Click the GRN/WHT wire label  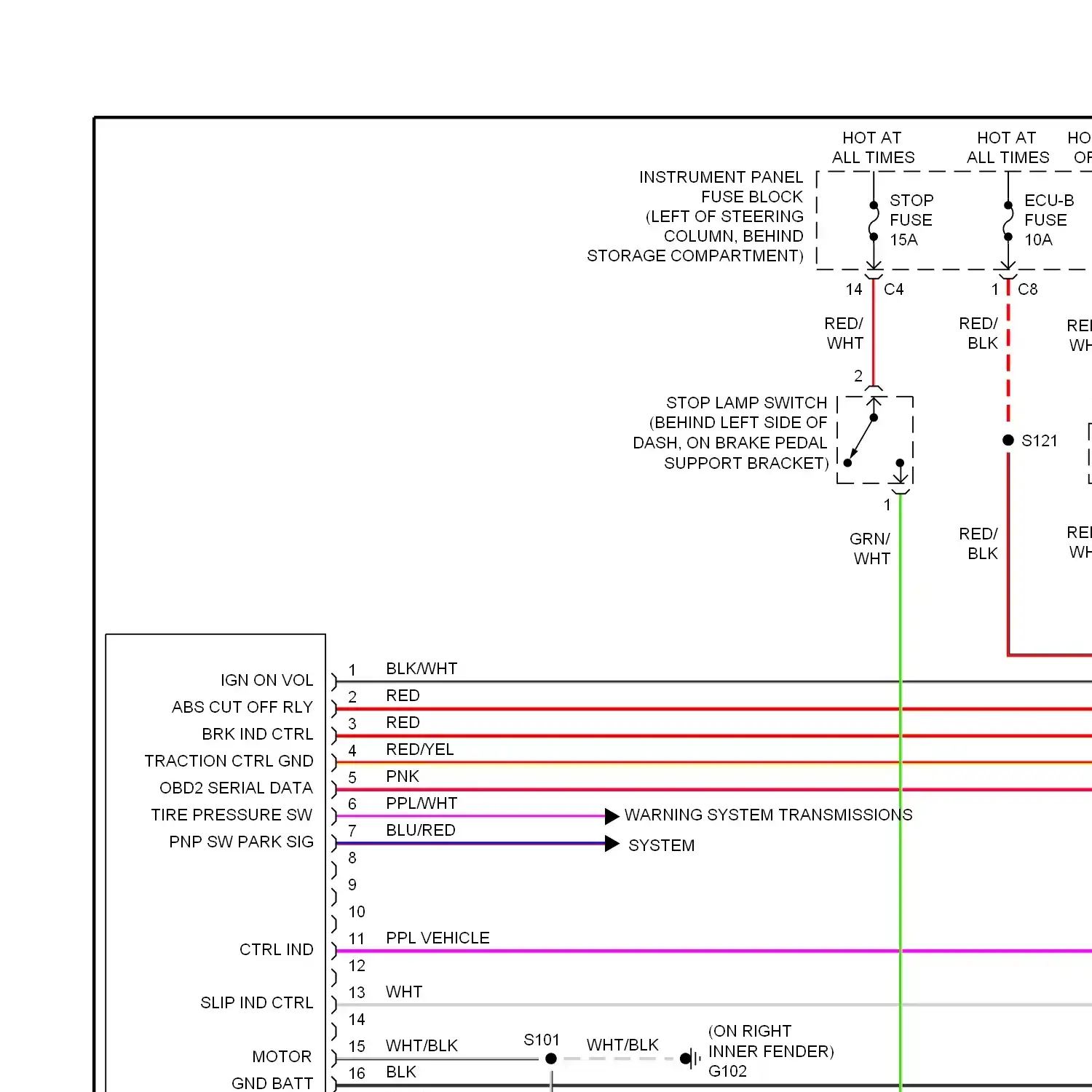pyautogui.click(x=871, y=548)
